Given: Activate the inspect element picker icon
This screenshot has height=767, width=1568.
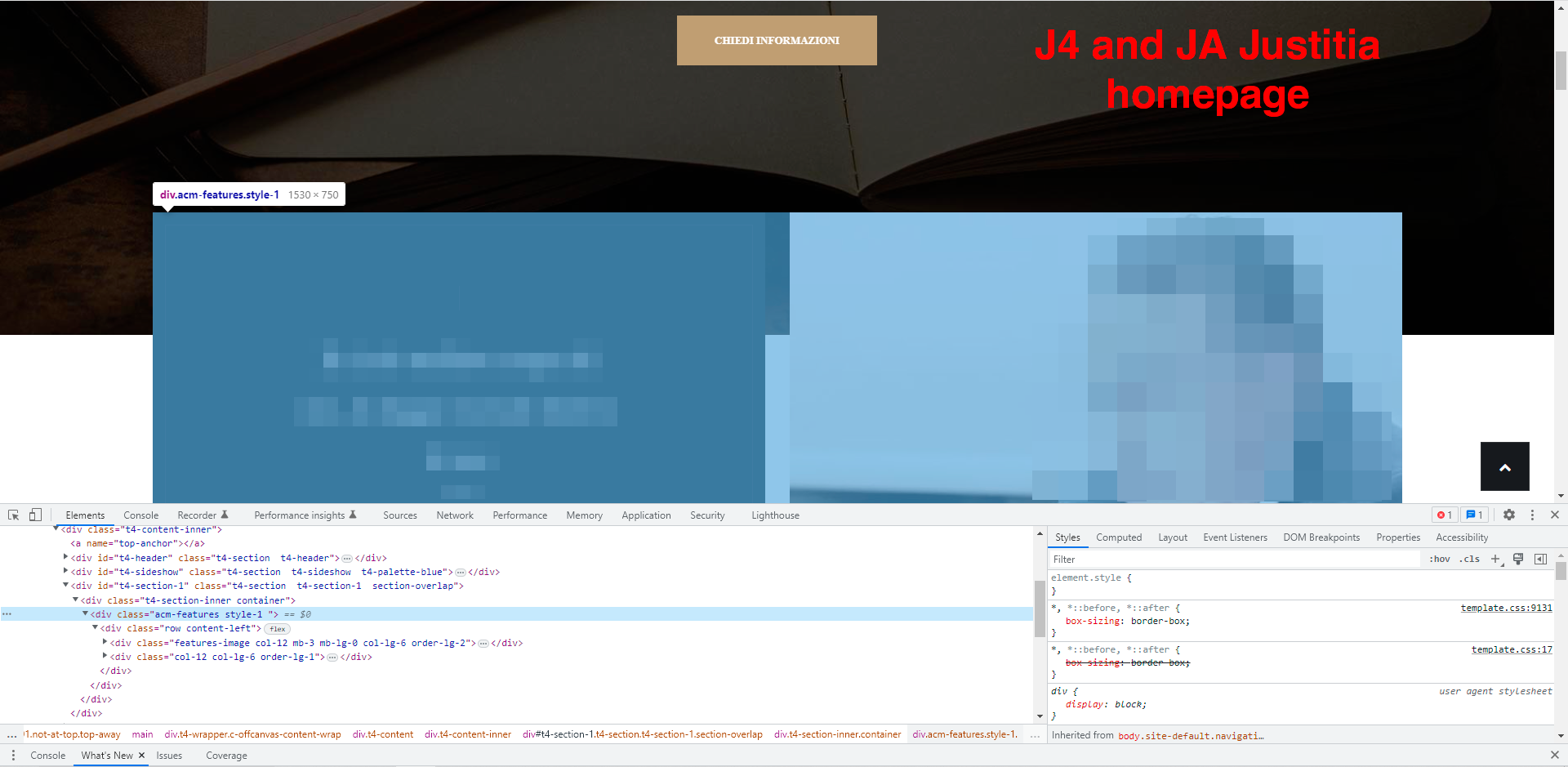Looking at the screenshot, I should pos(14,515).
